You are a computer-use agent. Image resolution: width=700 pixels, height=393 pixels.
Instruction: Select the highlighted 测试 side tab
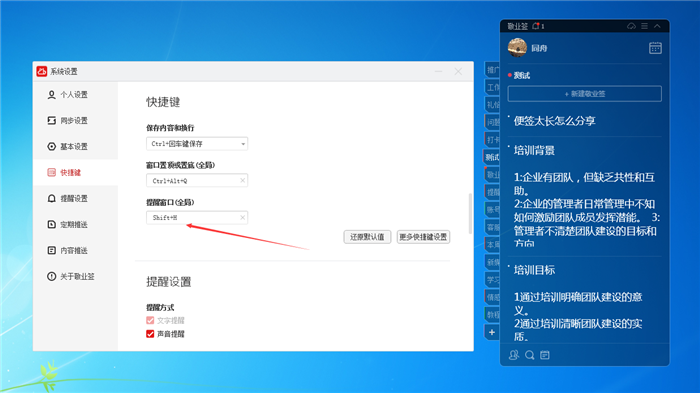point(492,157)
